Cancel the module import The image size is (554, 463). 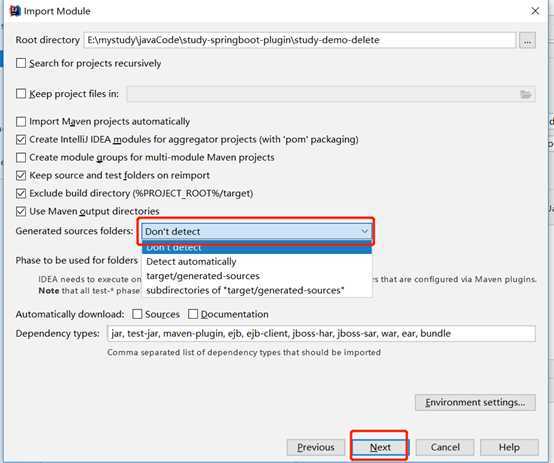click(445, 447)
